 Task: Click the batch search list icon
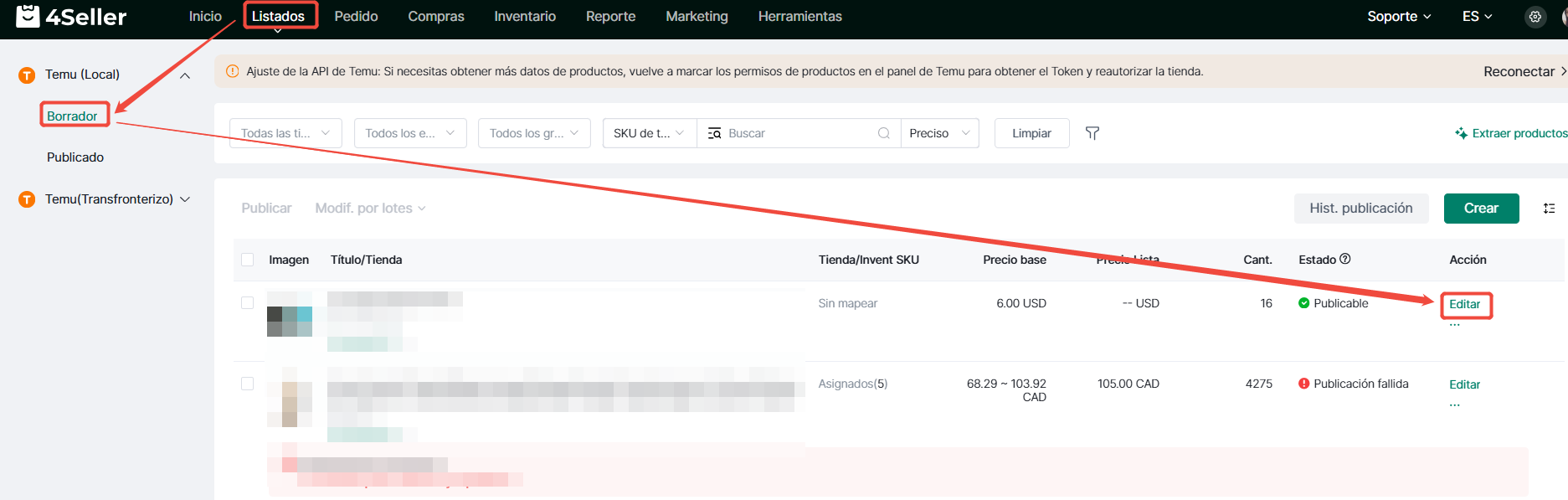pyautogui.click(x=714, y=133)
